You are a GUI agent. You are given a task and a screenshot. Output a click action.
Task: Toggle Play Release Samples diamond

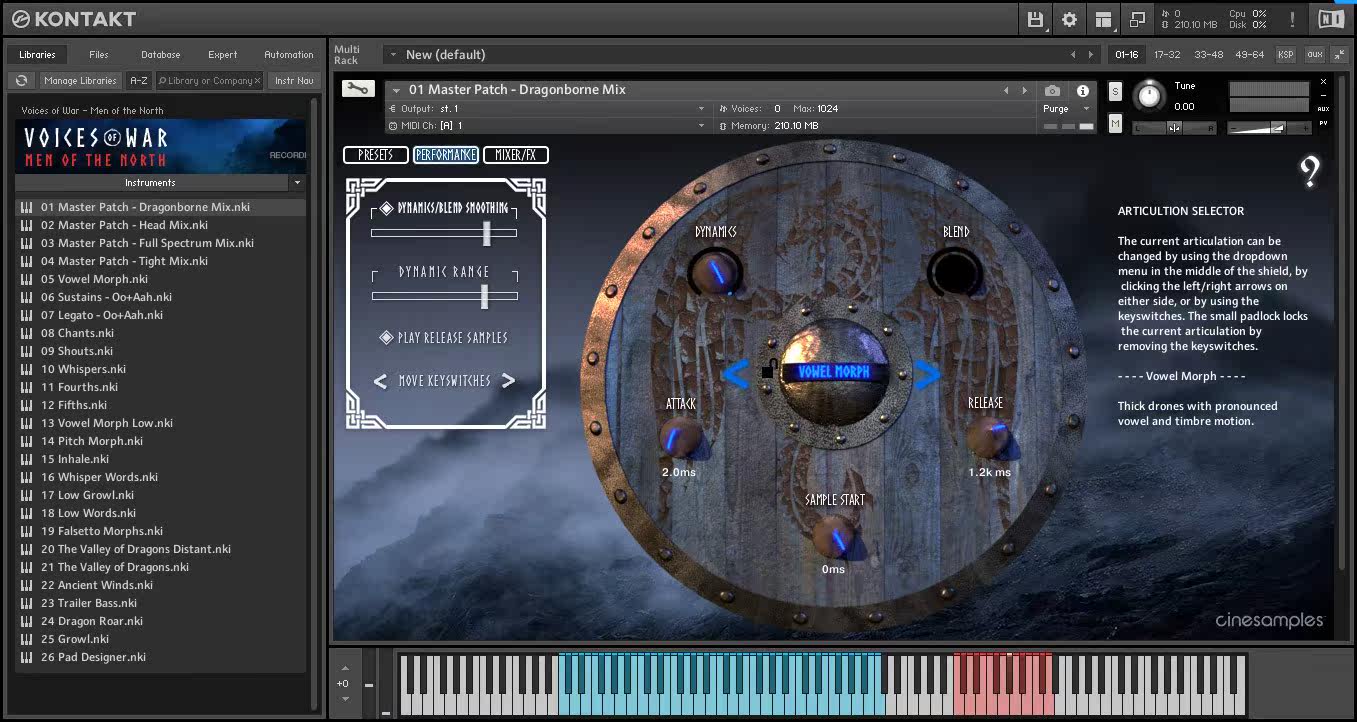click(386, 338)
